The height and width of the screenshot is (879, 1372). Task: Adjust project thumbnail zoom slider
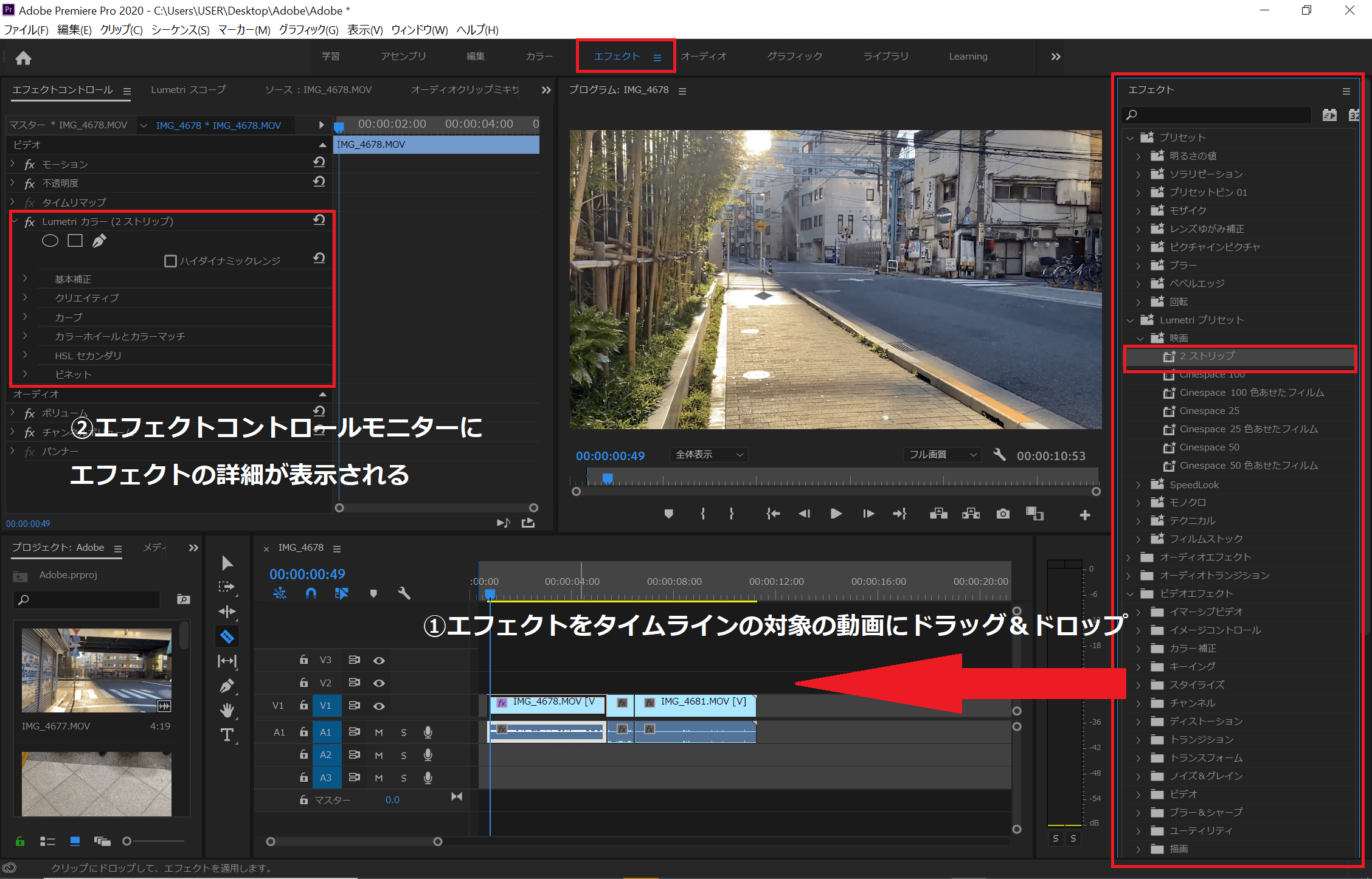click(x=127, y=841)
